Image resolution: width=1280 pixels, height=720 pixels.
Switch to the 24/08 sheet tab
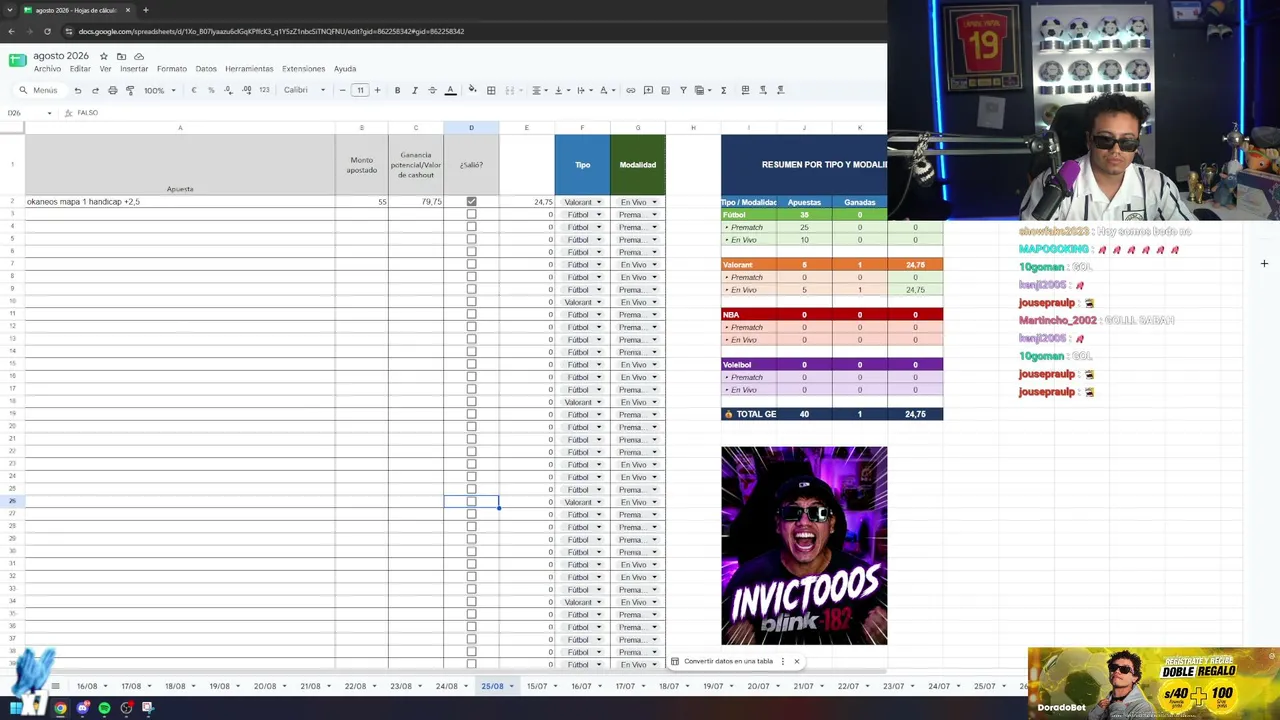447,686
